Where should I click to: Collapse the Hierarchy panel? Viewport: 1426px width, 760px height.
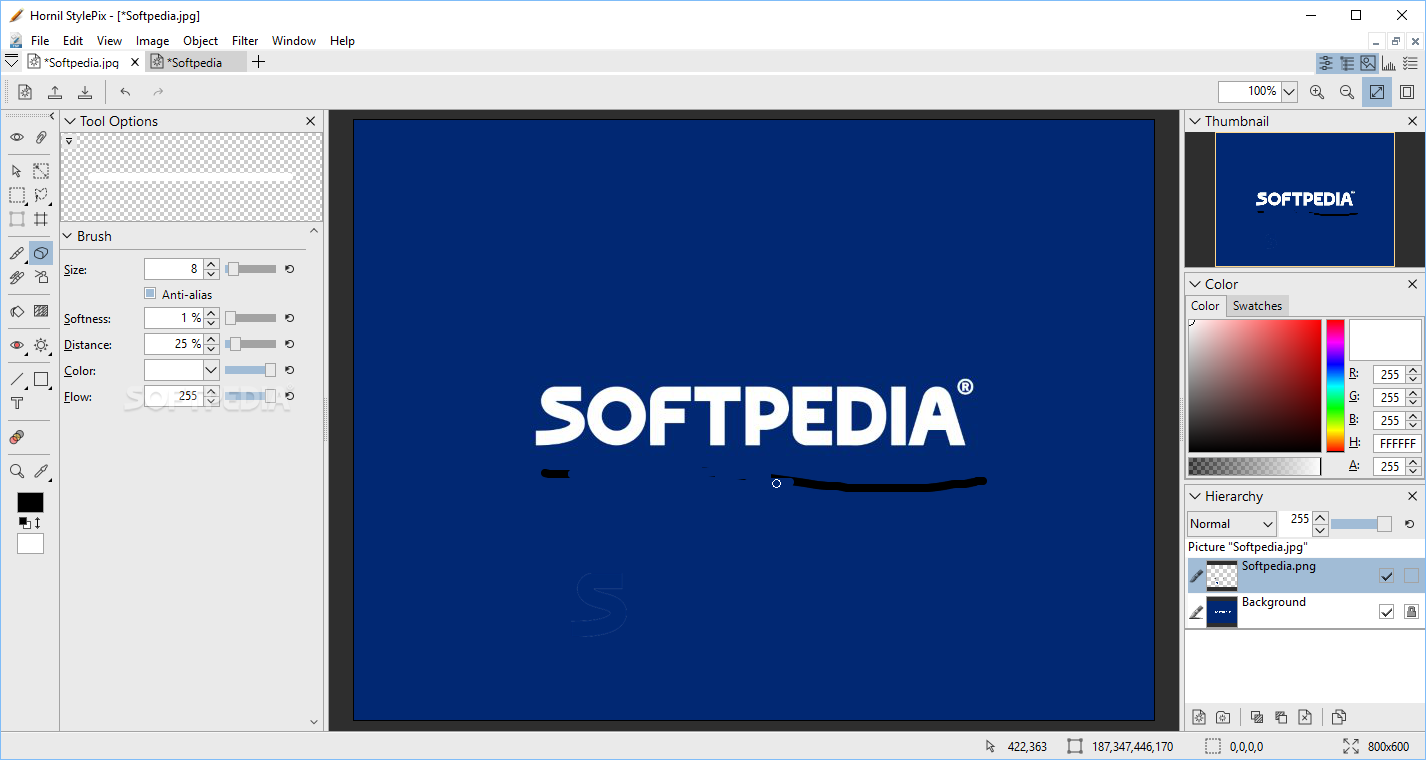(1195, 496)
